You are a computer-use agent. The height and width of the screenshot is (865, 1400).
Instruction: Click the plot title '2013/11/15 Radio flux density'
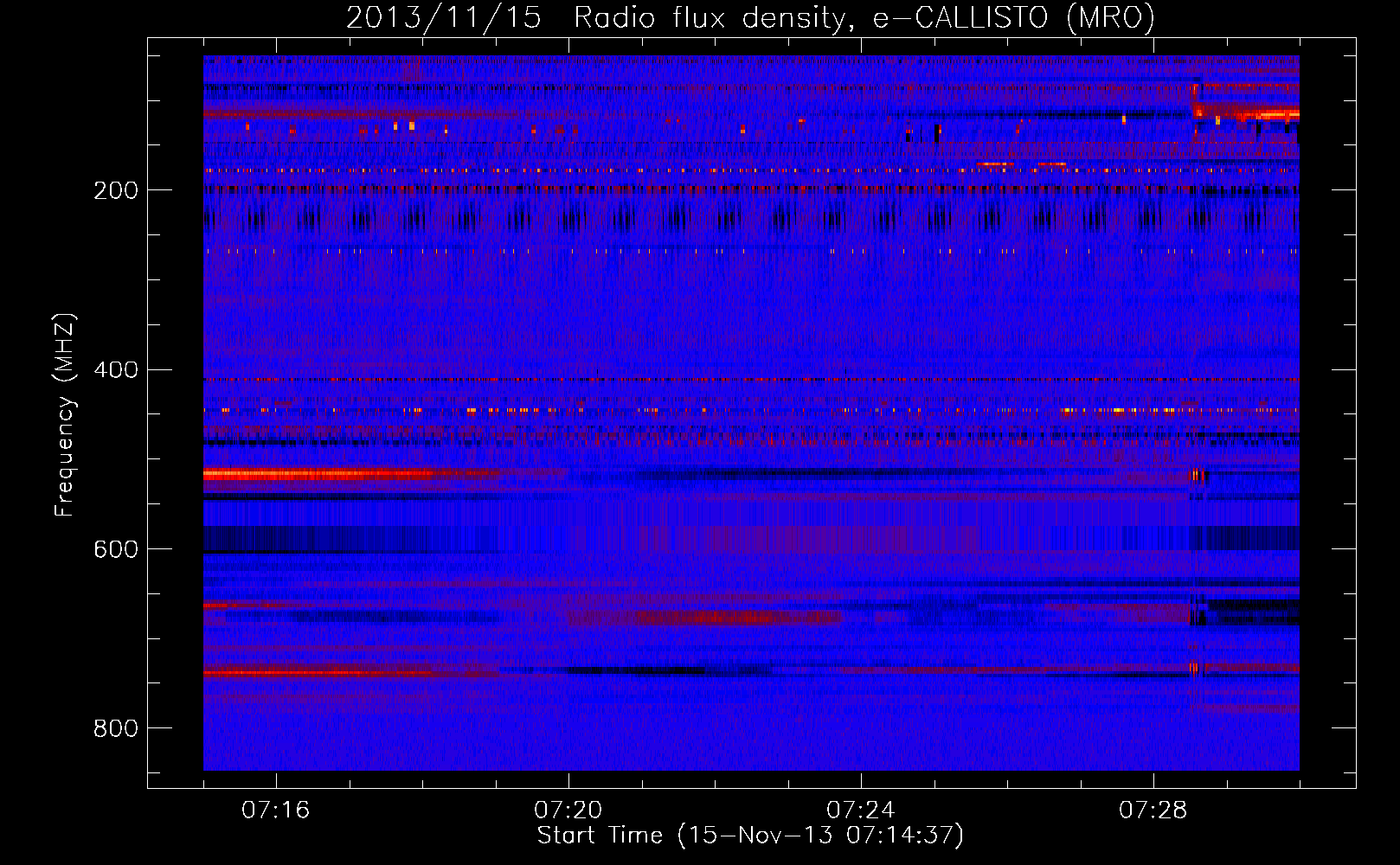[x=750, y=17]
